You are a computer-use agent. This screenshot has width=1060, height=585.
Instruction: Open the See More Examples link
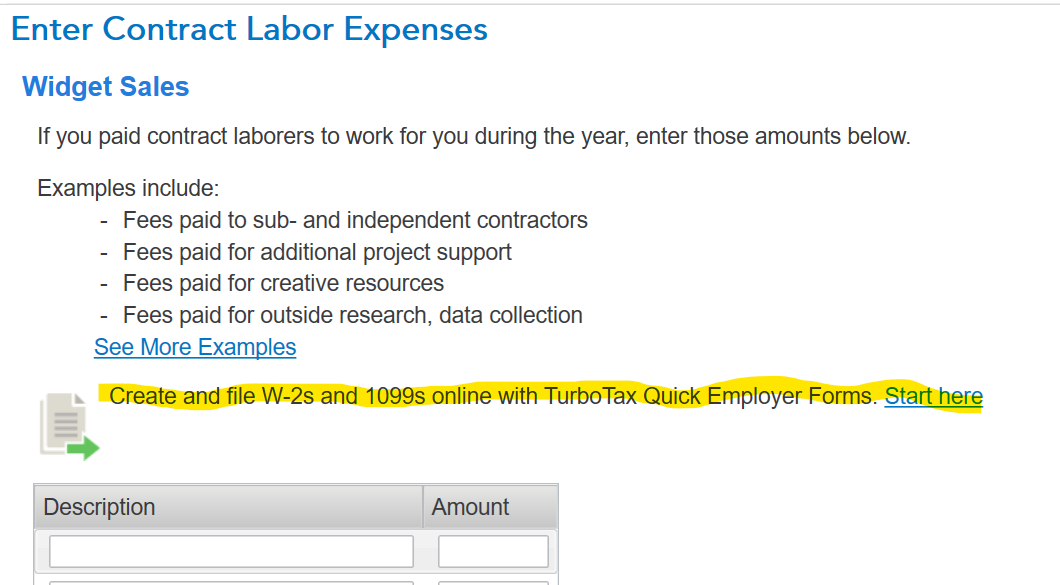coord(195,347)
